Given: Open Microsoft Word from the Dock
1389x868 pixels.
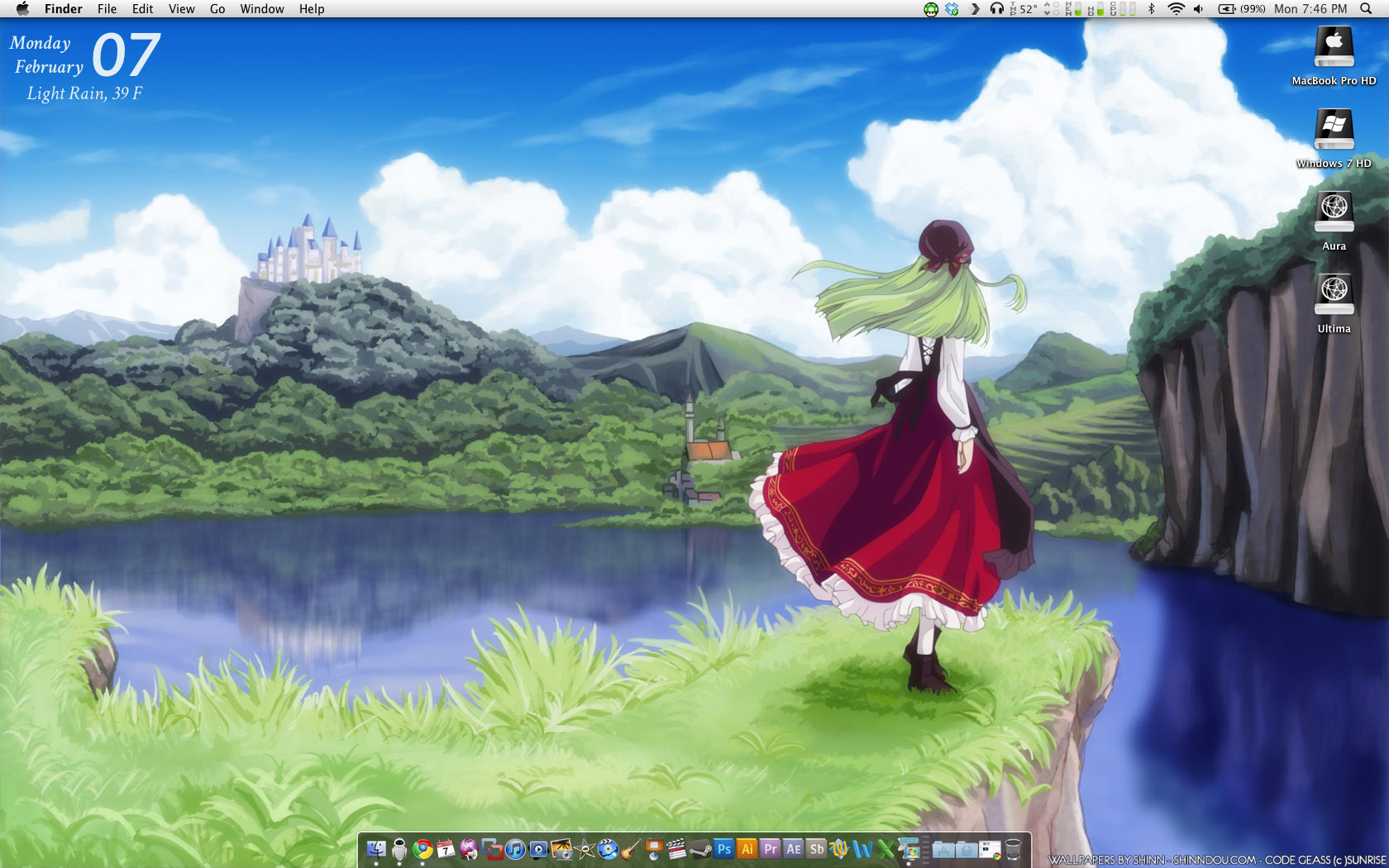Looking at the screenshot, I should pos(862,849).
